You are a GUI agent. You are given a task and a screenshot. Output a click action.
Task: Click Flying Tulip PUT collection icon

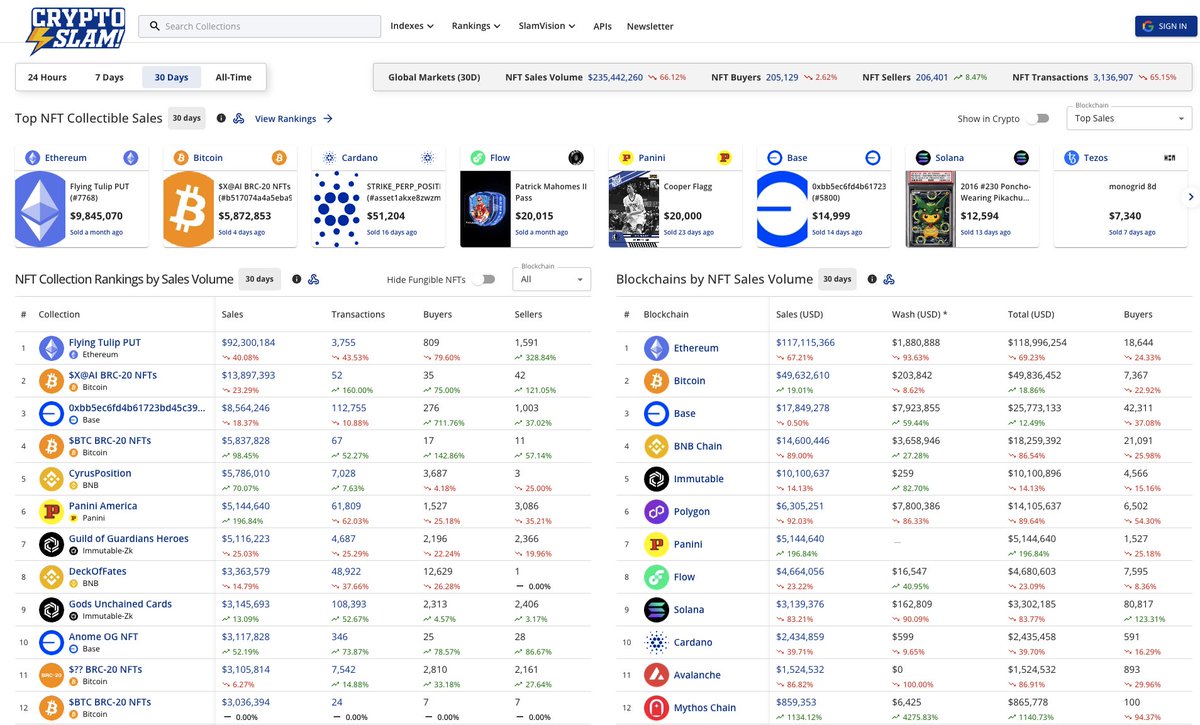(51, 348)
